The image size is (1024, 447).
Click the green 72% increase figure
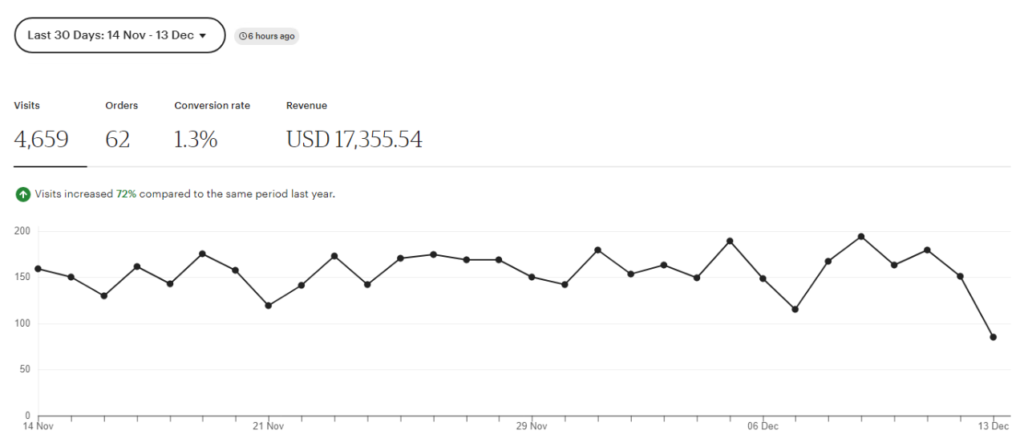126,194
